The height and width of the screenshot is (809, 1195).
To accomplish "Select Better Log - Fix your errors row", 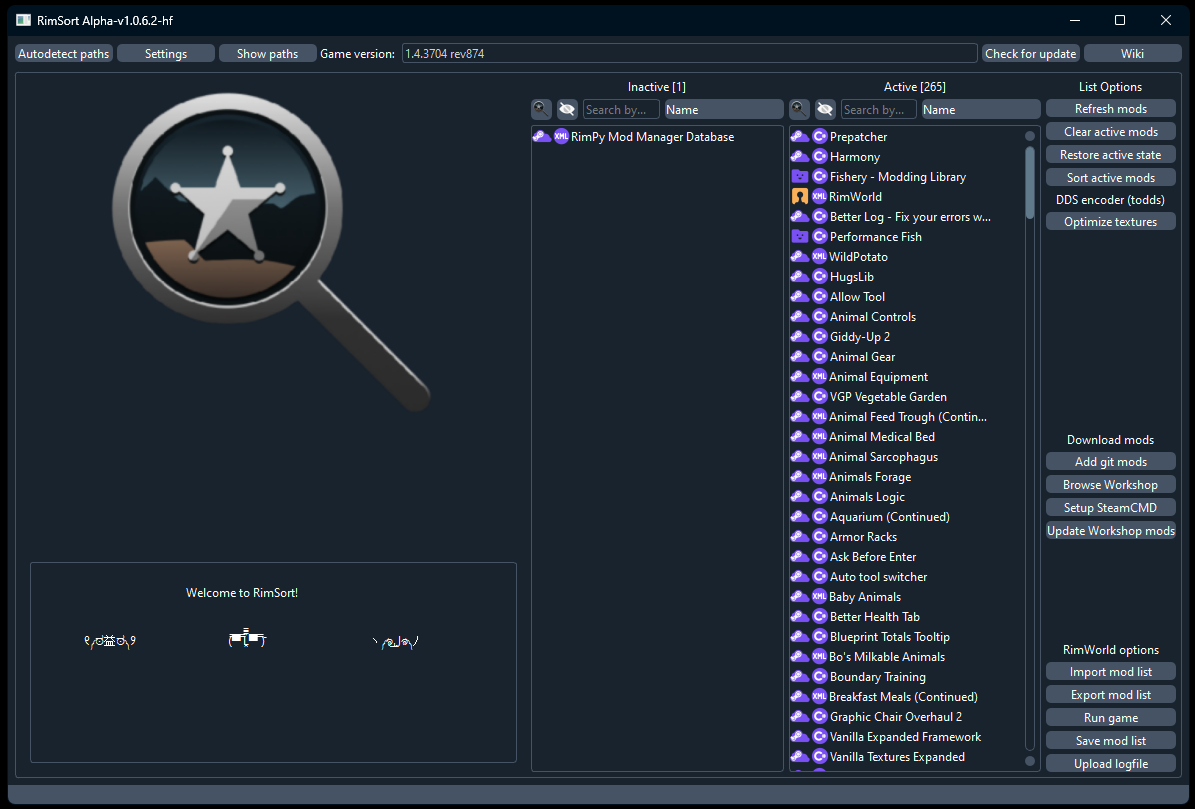I will click(x=907, y=216).
